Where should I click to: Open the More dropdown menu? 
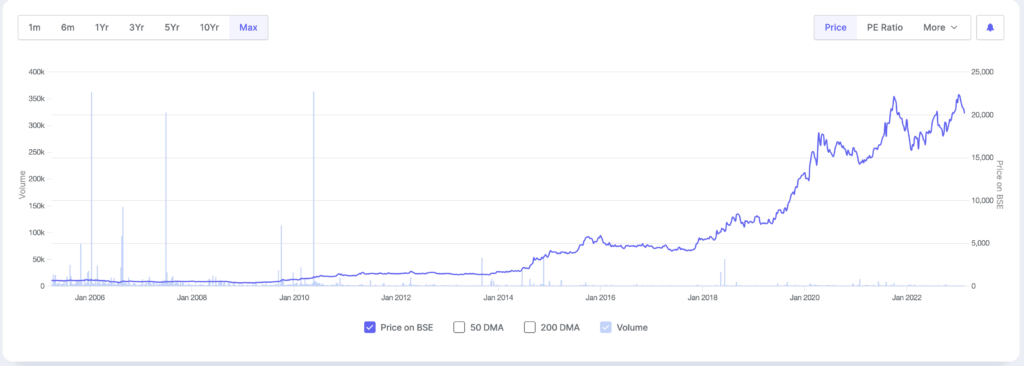[940, 27]
